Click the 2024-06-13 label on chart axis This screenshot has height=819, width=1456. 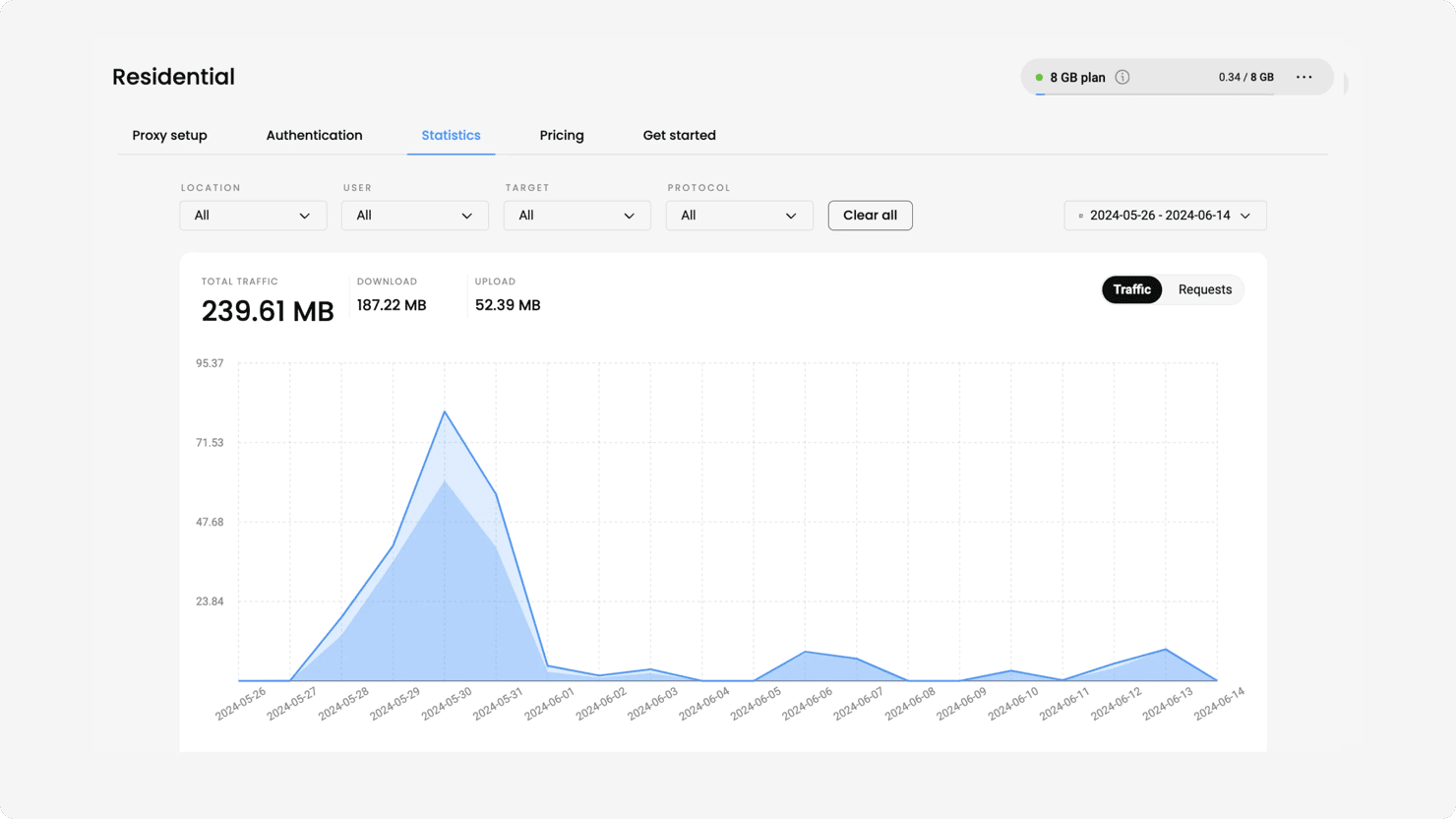(x=1169, y=704)
